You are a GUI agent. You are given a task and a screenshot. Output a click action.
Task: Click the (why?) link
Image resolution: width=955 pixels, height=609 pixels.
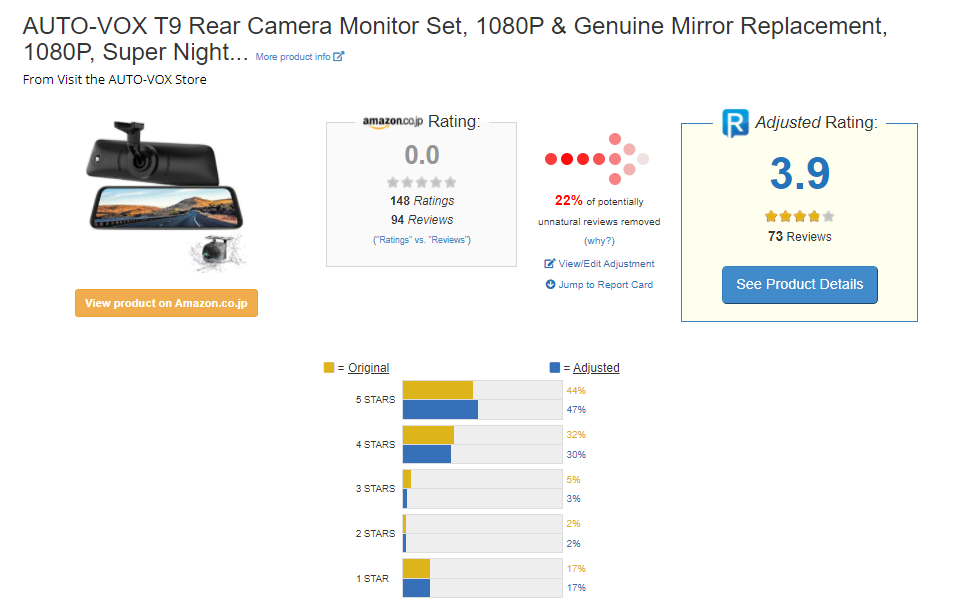point(599,241)
